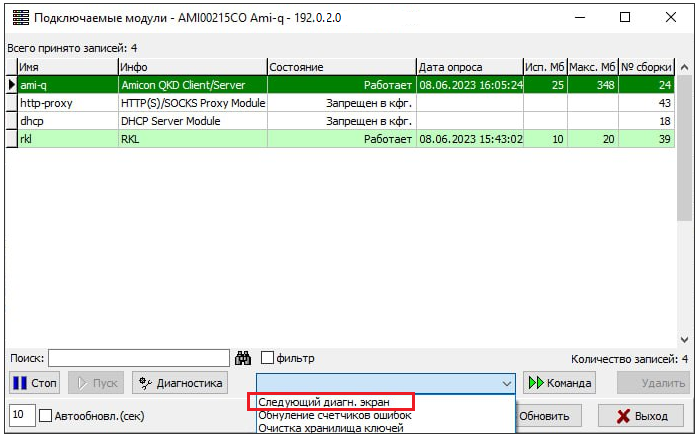Click the Диагностика button with wrench icon
The width and height of the screenshot is (699, 438).
[x=179, y=383]
